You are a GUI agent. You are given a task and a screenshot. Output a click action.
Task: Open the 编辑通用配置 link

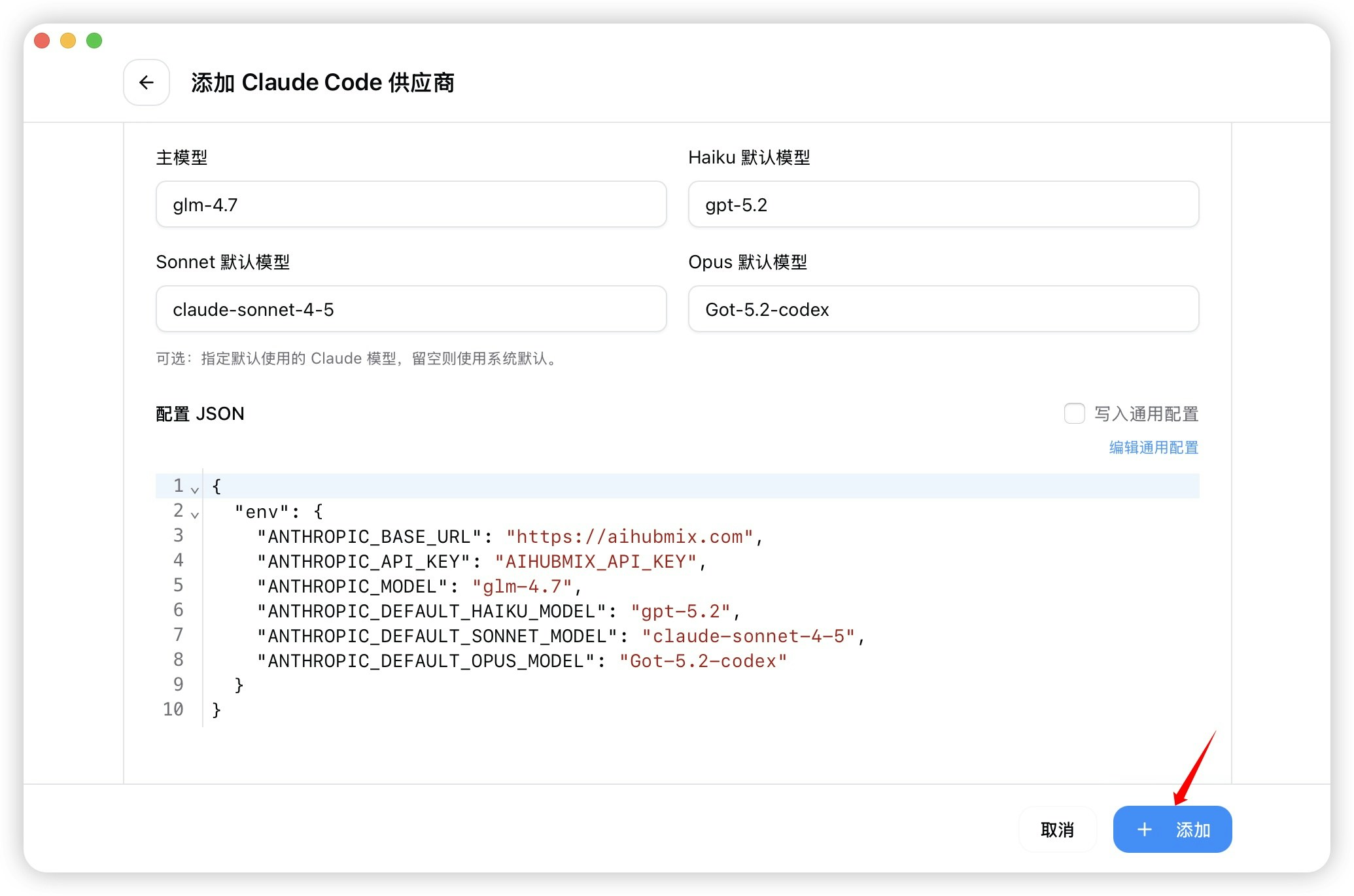(x=1153, y=447)
